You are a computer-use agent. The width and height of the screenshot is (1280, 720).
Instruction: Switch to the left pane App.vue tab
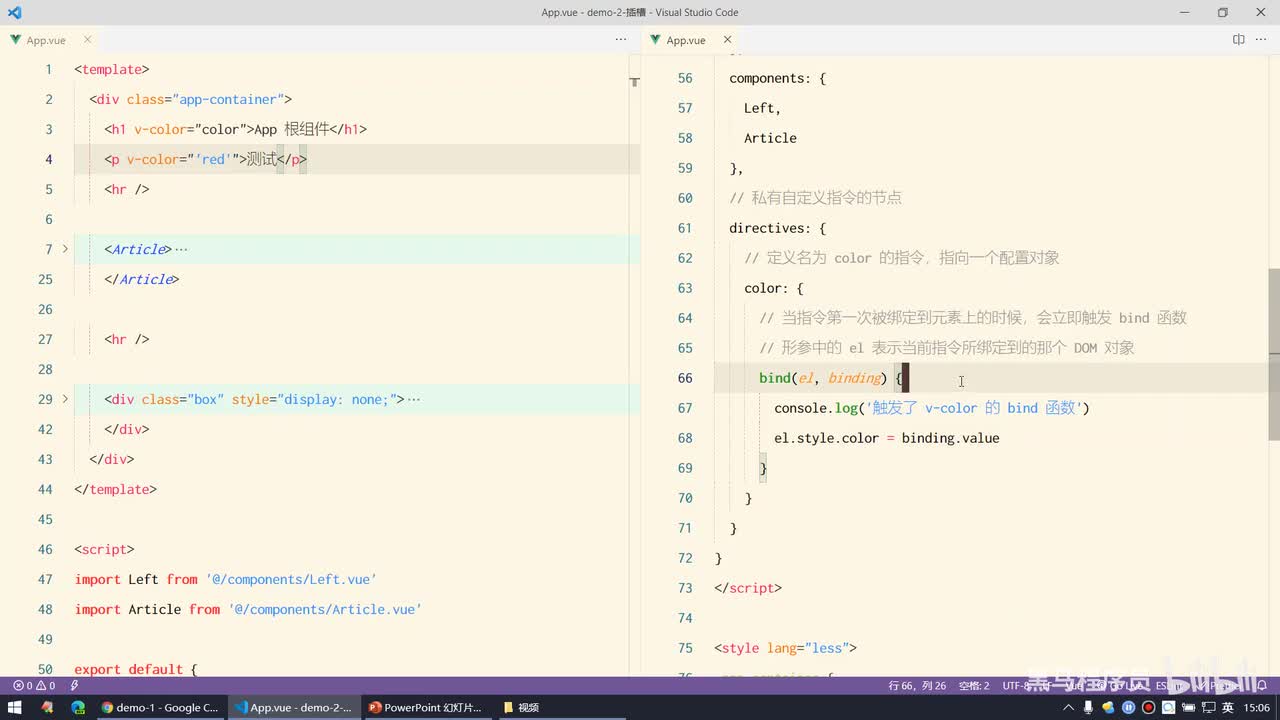tap(46, 40)
